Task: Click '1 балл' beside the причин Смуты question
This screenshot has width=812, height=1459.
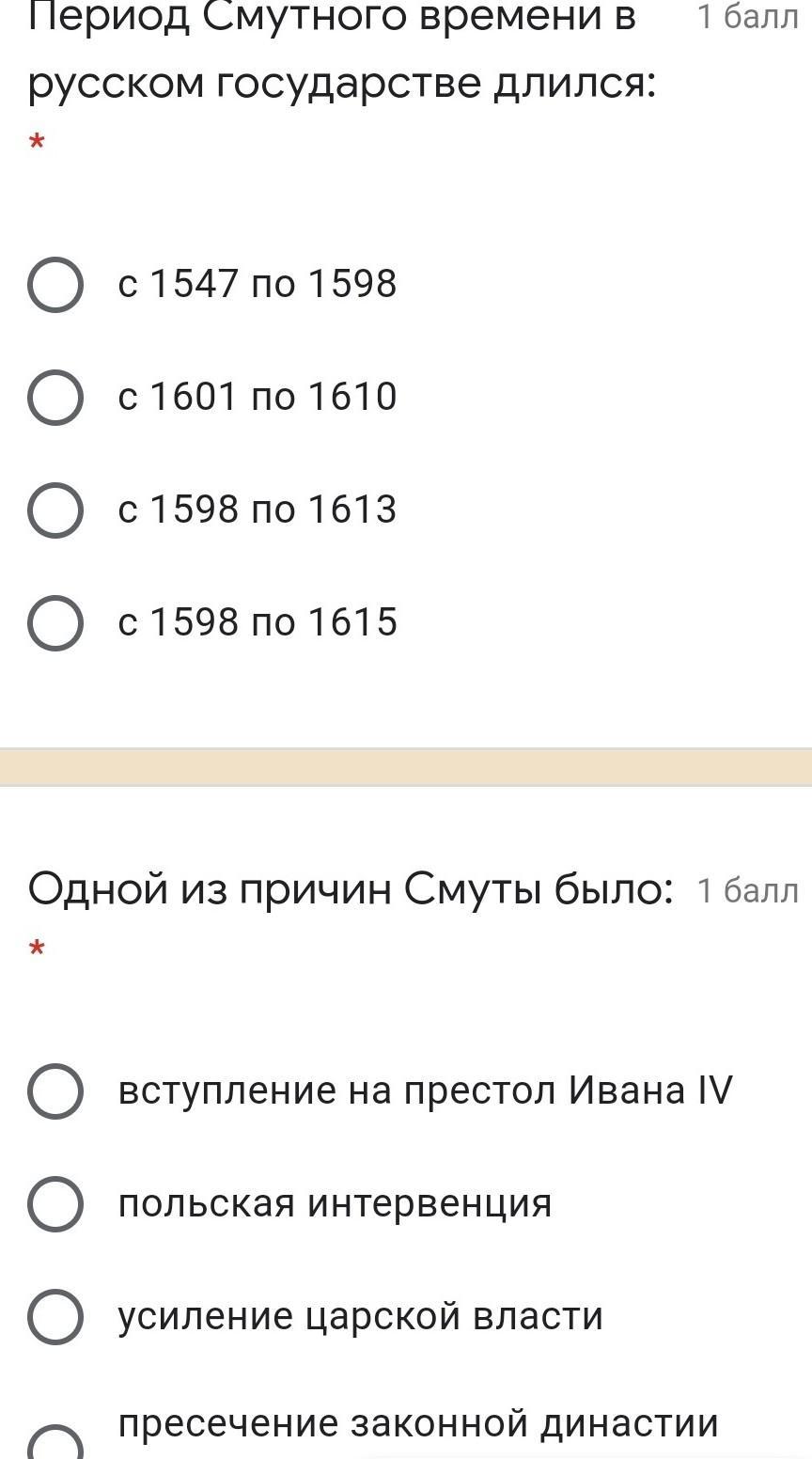Action: 747,889
